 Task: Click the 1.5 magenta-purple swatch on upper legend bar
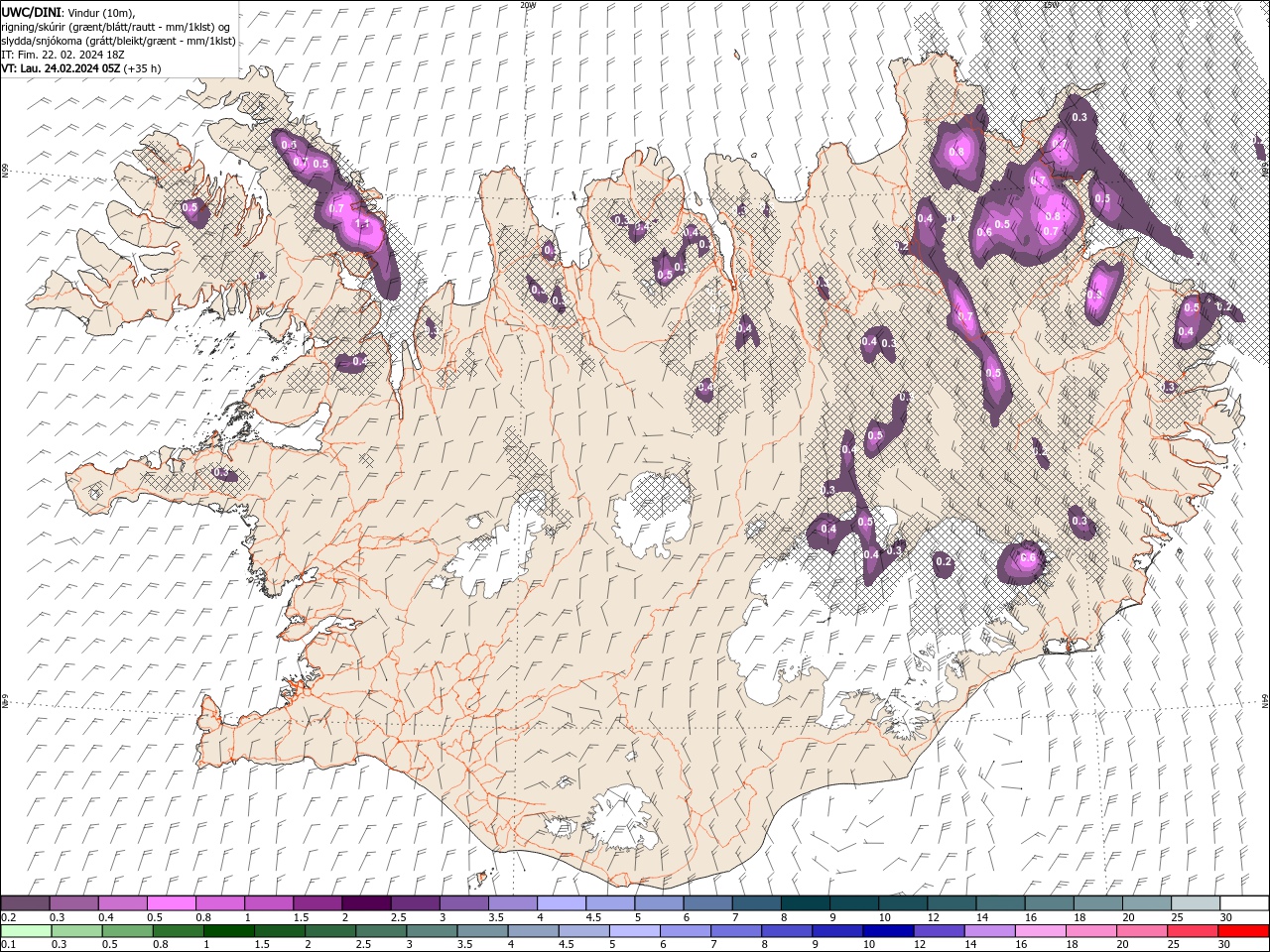tap(317, 903)
